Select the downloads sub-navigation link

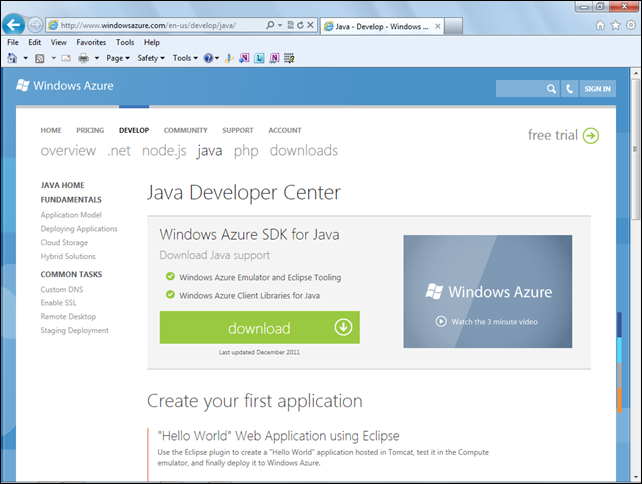click(x=304, y=151)
